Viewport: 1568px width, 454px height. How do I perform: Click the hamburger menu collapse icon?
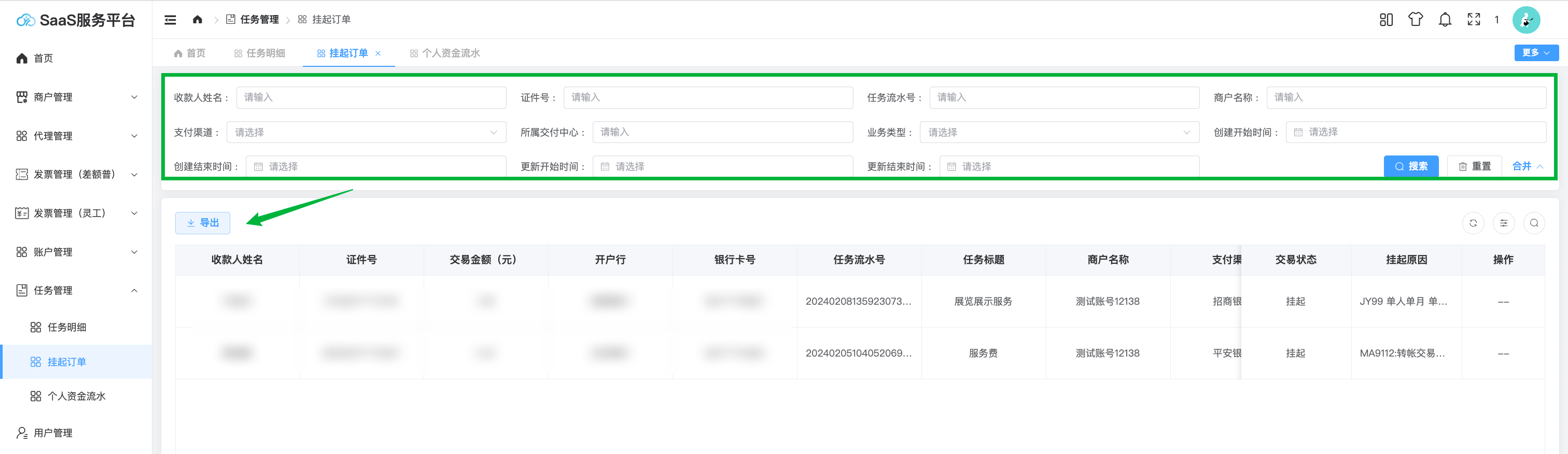click(171, 20)
